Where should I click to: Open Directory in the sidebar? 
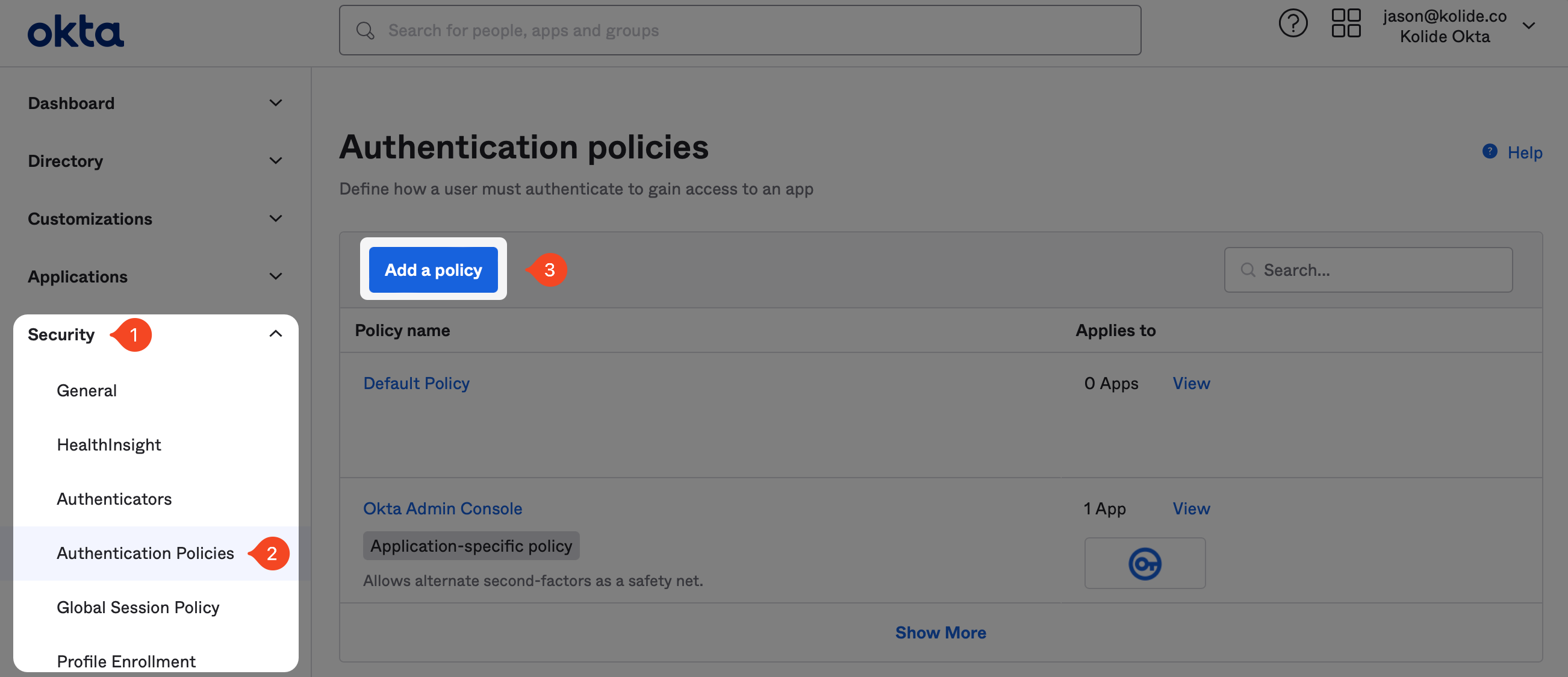coord(66,161)
